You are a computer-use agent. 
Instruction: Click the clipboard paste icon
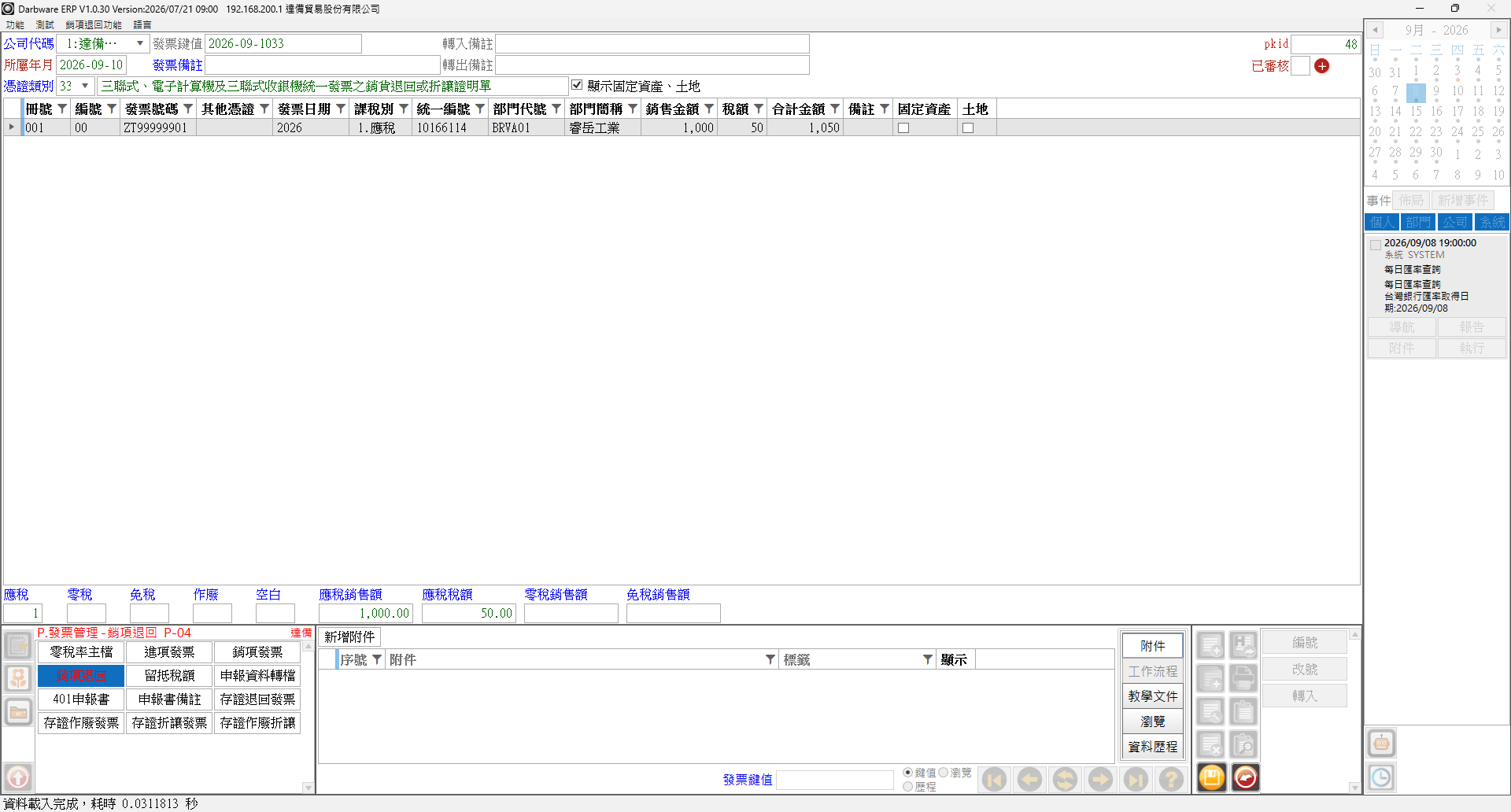tap(1243, 712)
